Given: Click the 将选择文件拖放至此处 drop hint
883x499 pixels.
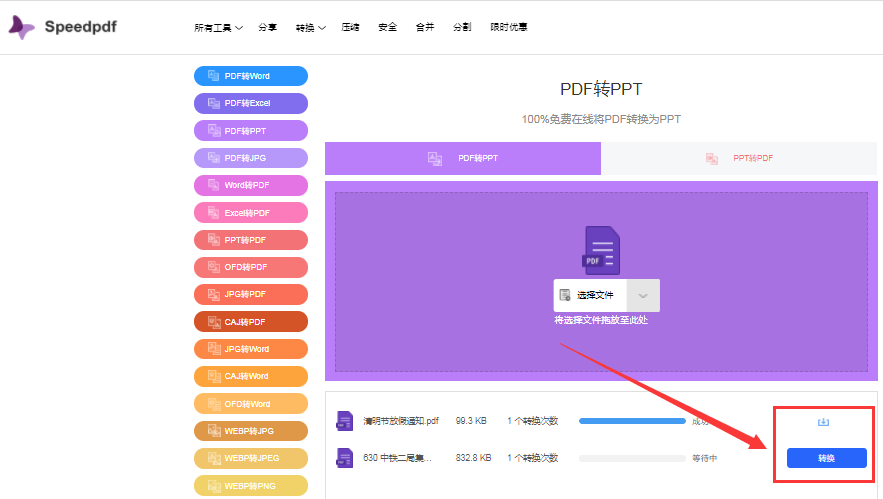Looking at the screenshot, I should (x=601, y=320).
